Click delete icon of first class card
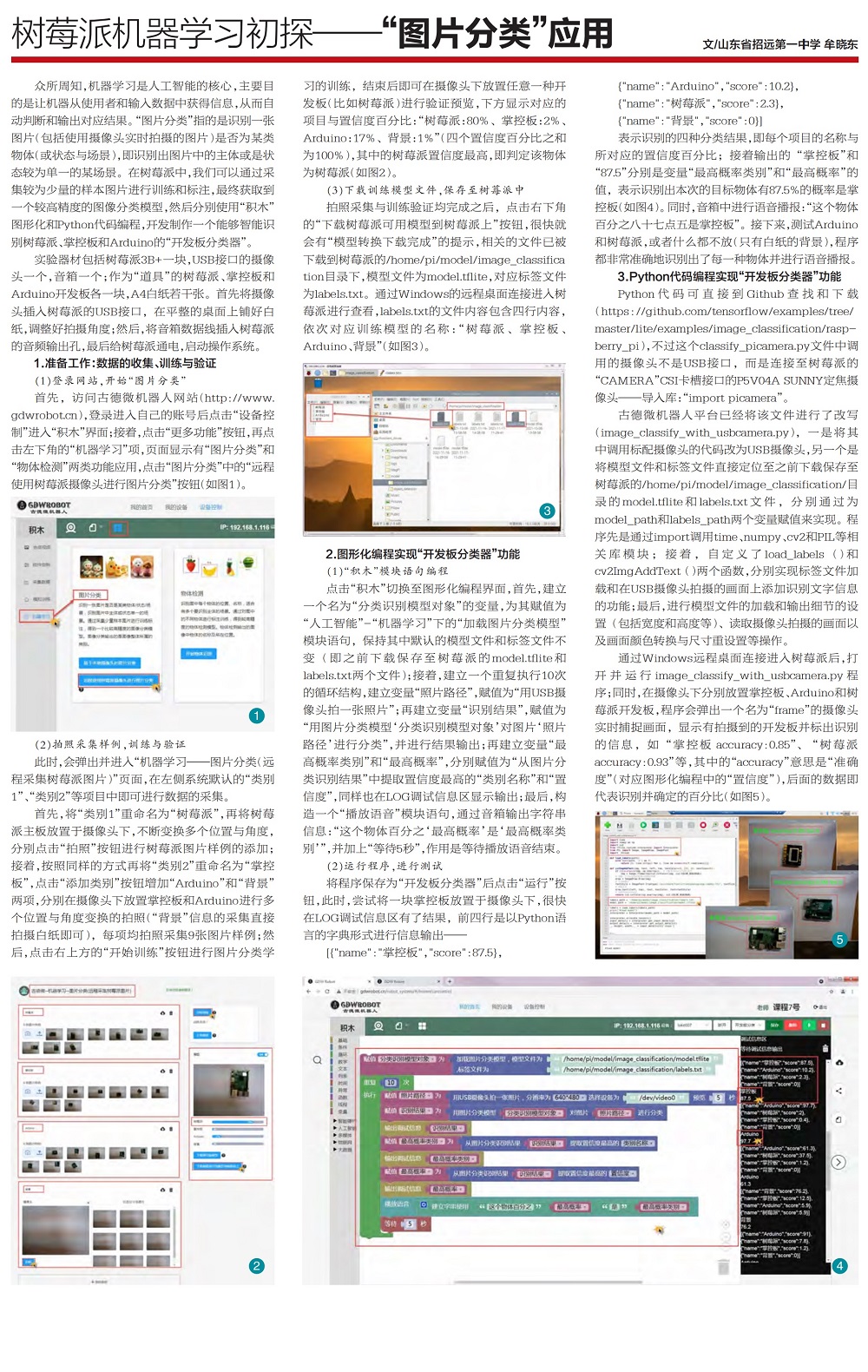This screenshot has width=868, height=1372. coord(171,1013)
